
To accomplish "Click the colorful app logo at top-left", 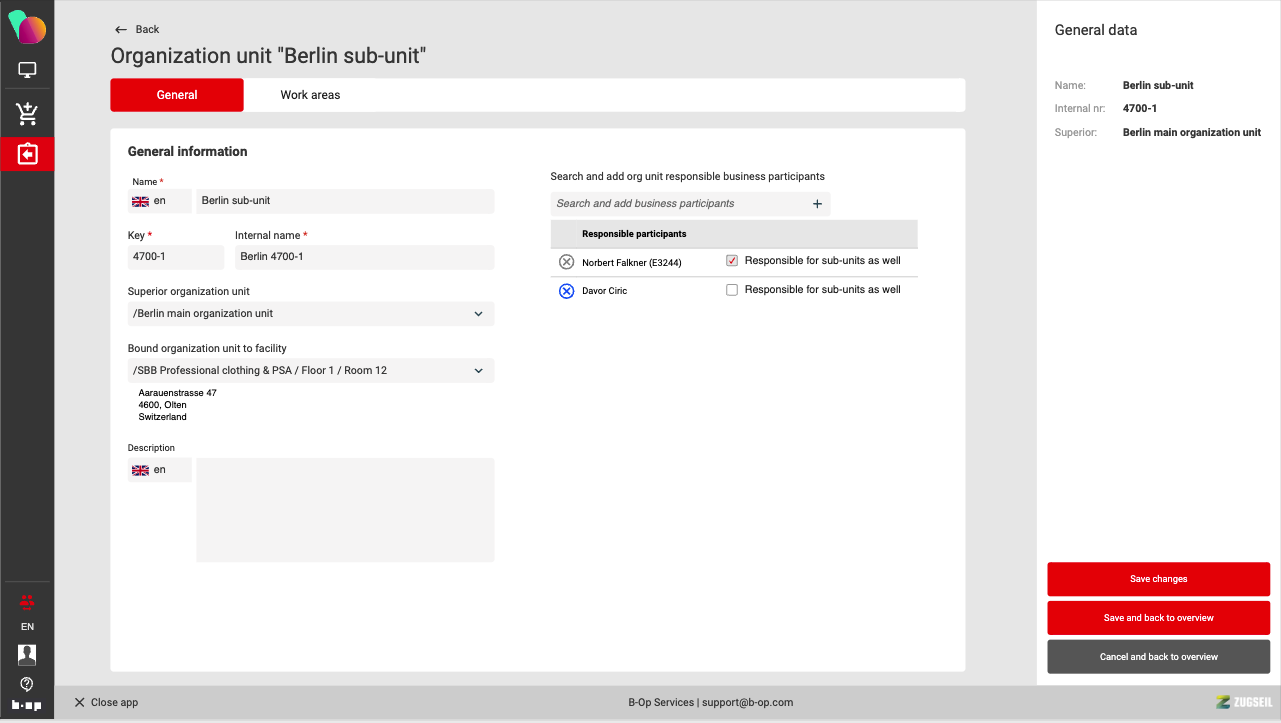I will 27,27.
